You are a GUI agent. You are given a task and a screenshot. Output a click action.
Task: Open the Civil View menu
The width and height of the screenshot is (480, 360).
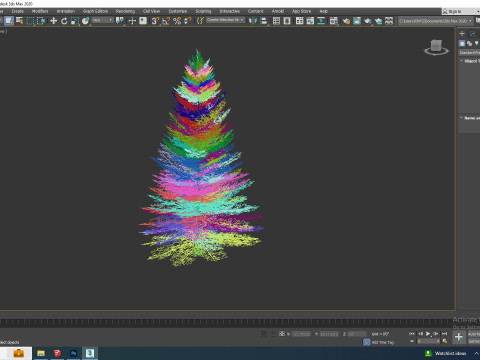click(x=151, y=11)
